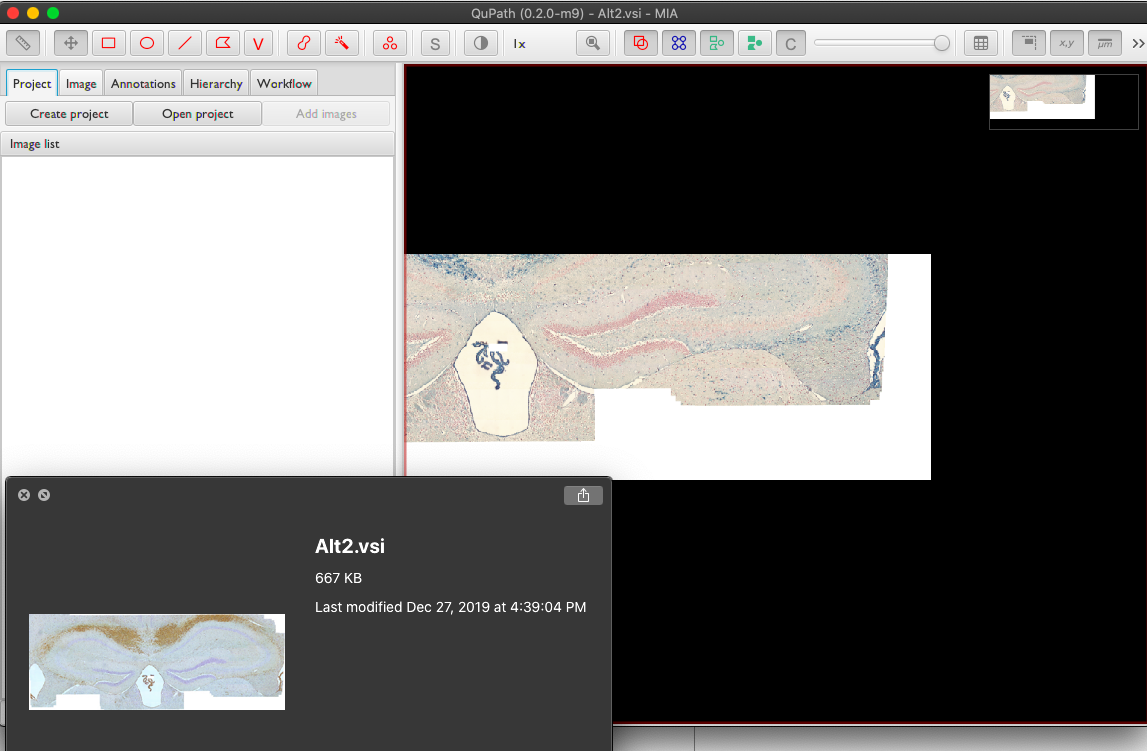Screen dimensions: 1147x751
Task: Switch to the Hierarchy tab
Action: click(215, 83)
